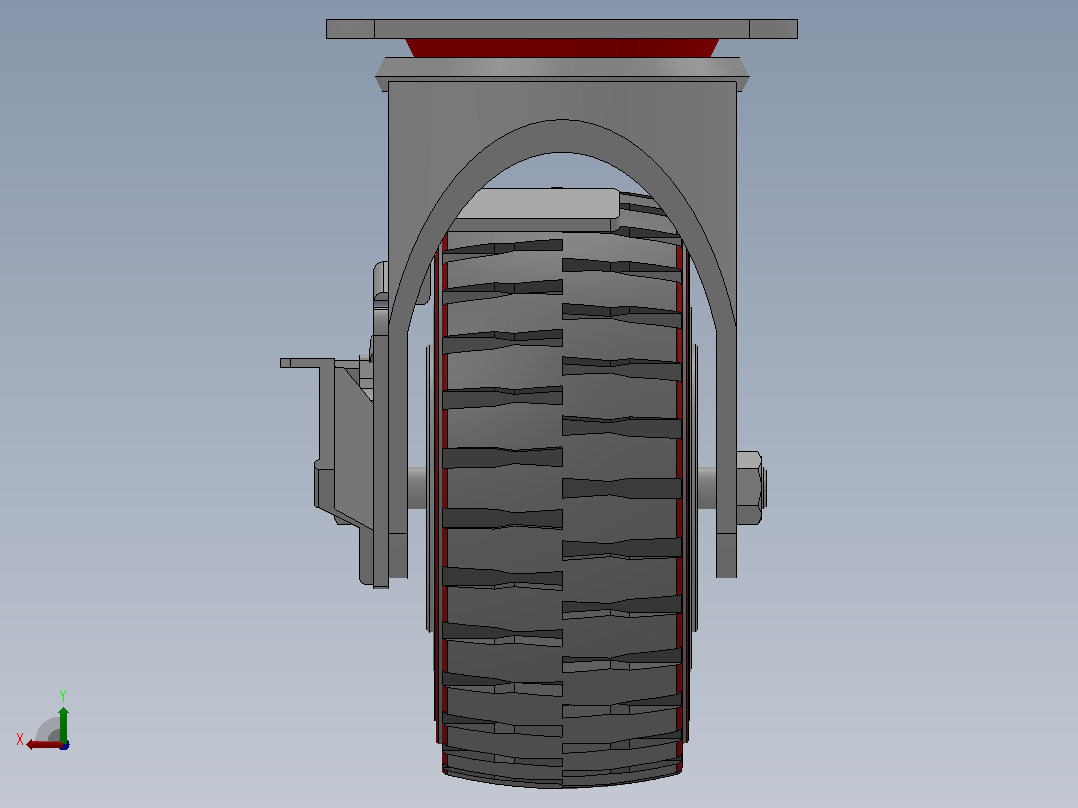Viewport: 1078px width, 808px height.
Task: Click the red X axis arrow on triad
Action: click(43, 745)
